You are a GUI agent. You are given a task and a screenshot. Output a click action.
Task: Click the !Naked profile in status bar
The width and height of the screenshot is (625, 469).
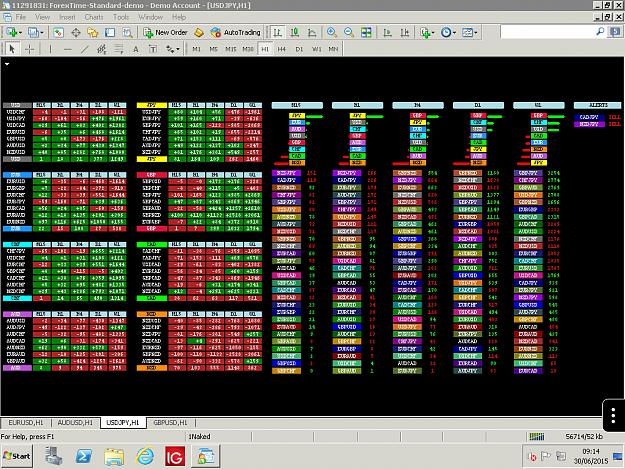[x=200, y=437]
